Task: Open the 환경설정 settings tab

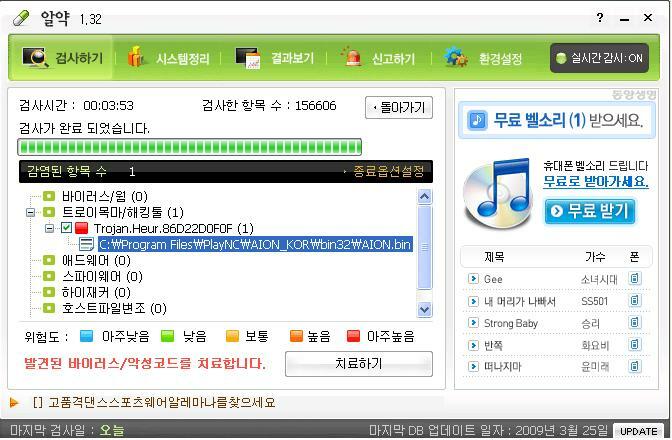Action: [484, 57]
